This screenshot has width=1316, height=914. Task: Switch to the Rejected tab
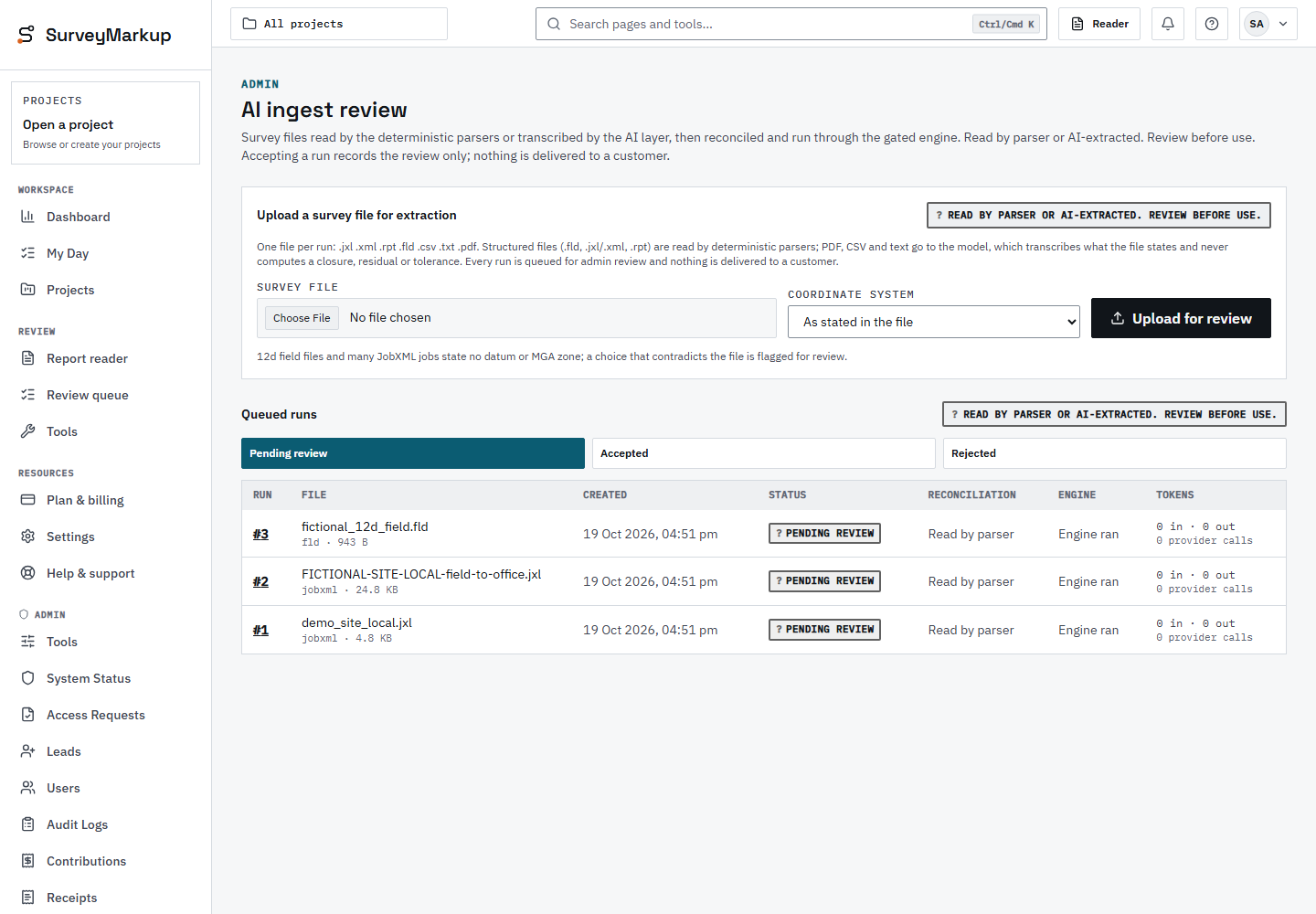point(1115,453)
